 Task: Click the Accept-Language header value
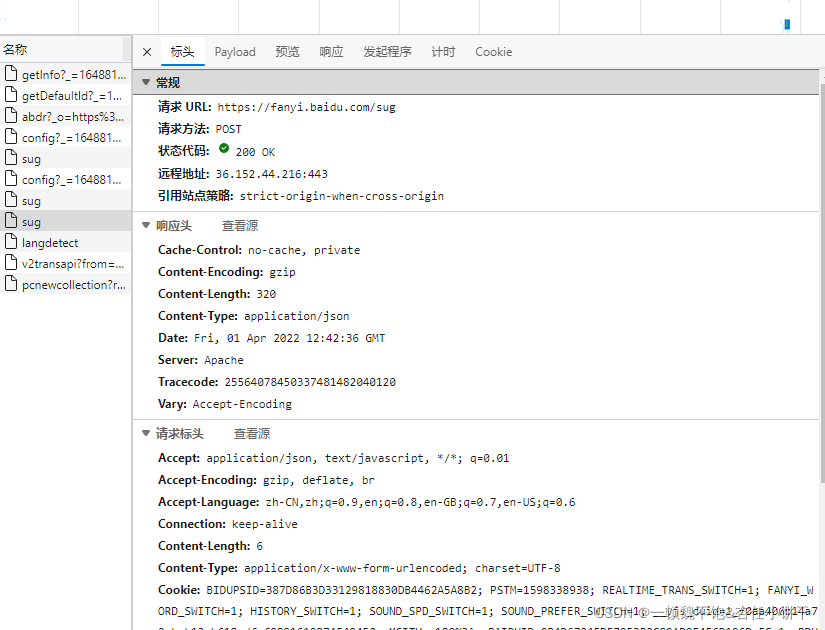(x=420, y=503)
